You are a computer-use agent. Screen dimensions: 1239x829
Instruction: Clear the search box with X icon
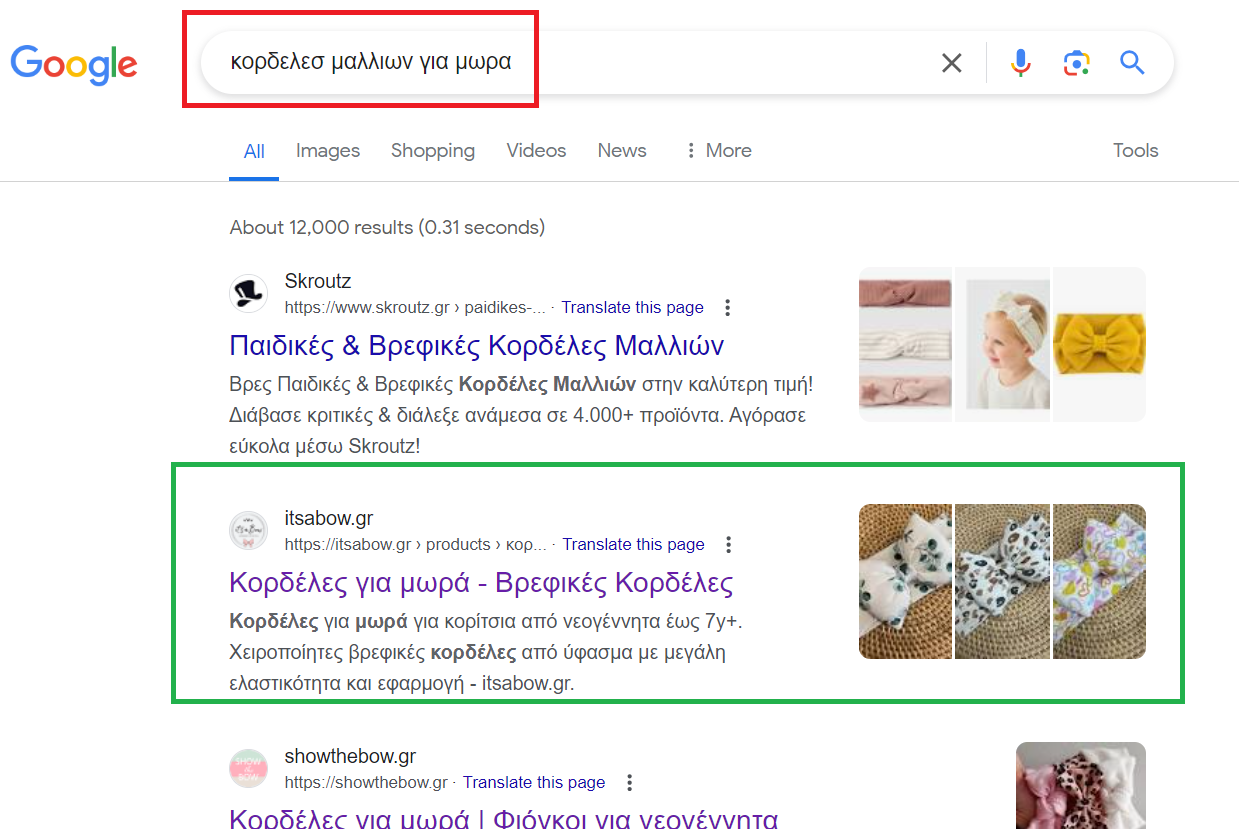click(x=951, y=64)
